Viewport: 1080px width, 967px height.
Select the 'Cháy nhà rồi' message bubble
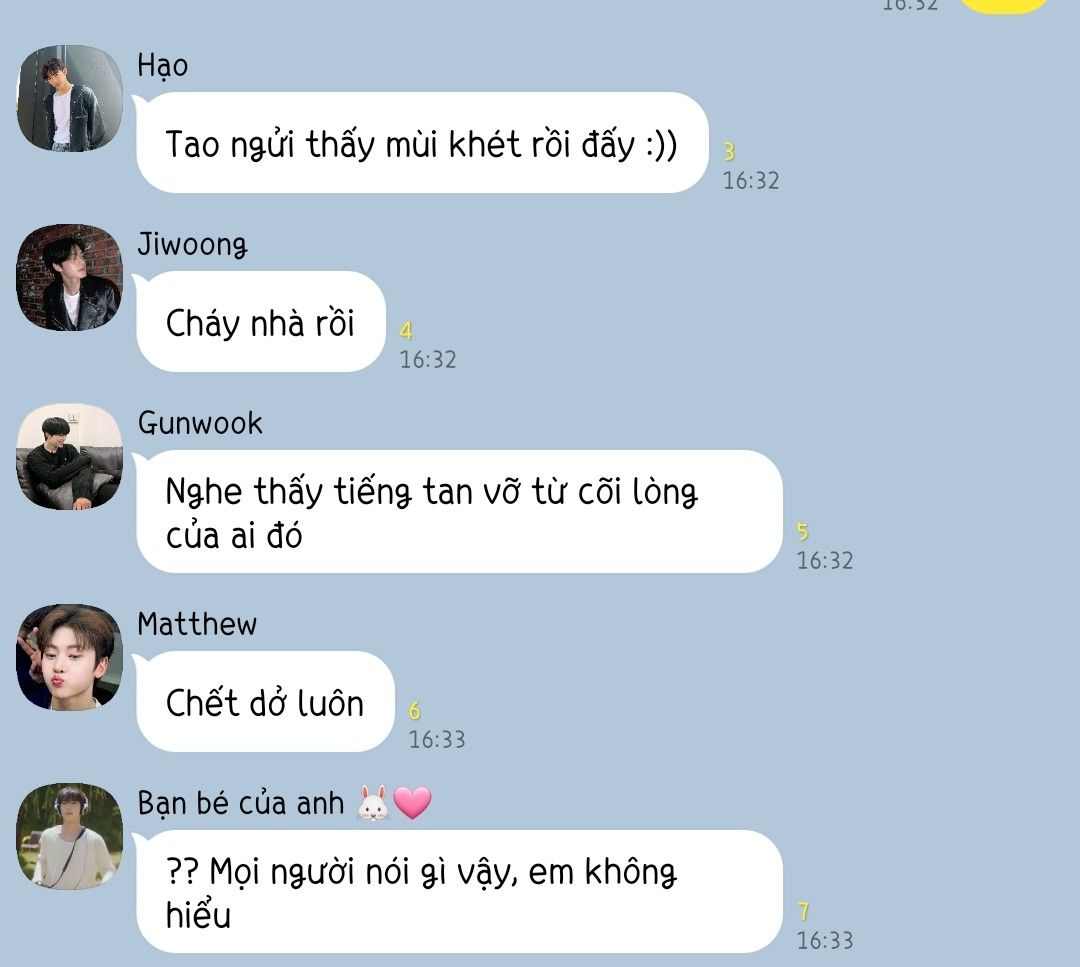[x=260, y=322]
